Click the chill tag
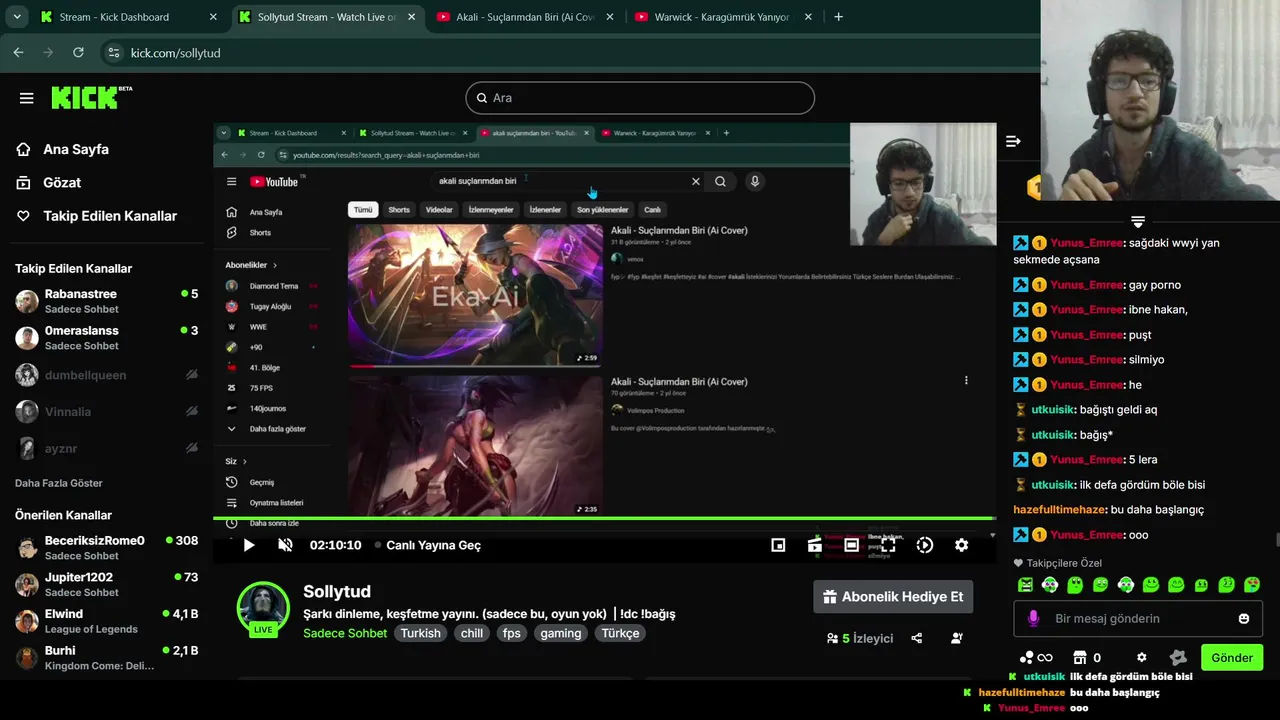The height and width of the screenshot is (720, 1280). (472, 633)
